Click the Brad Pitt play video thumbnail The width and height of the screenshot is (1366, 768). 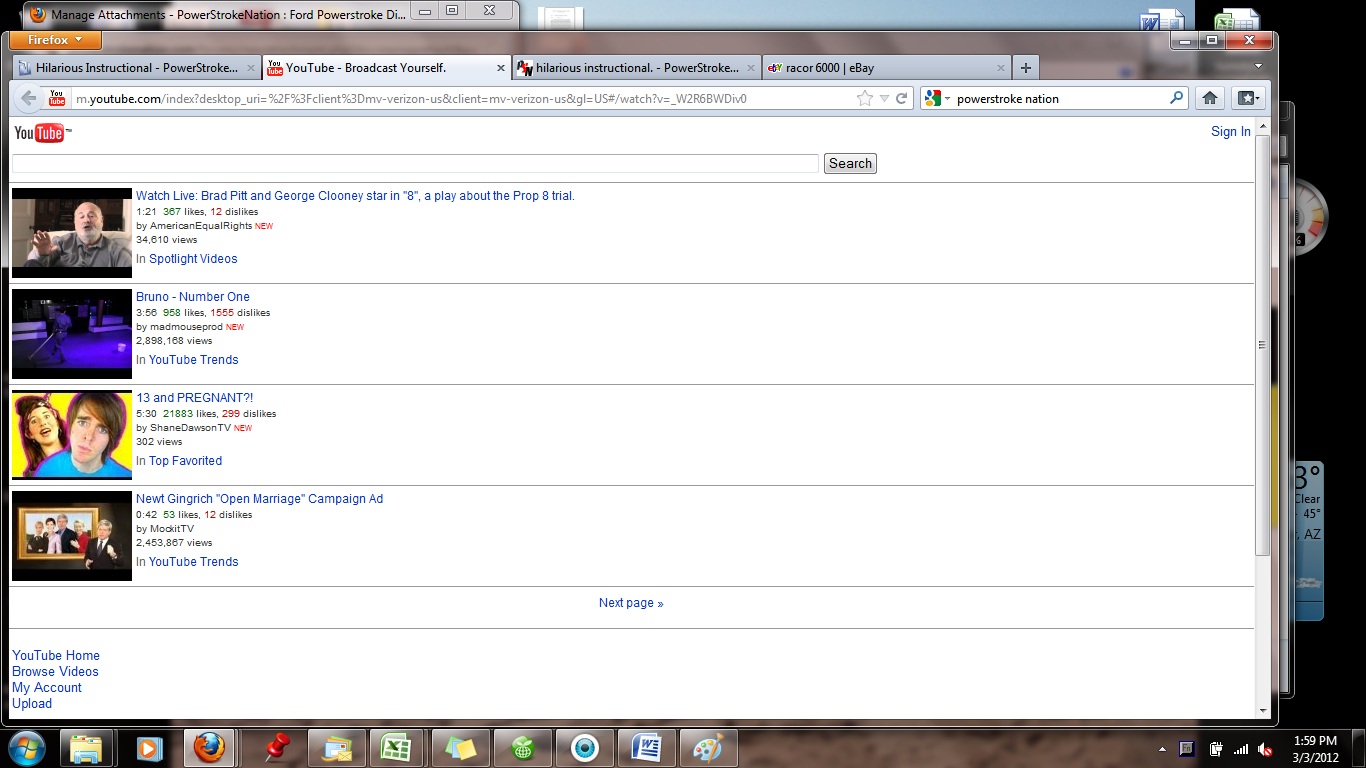tap(72, 233)
